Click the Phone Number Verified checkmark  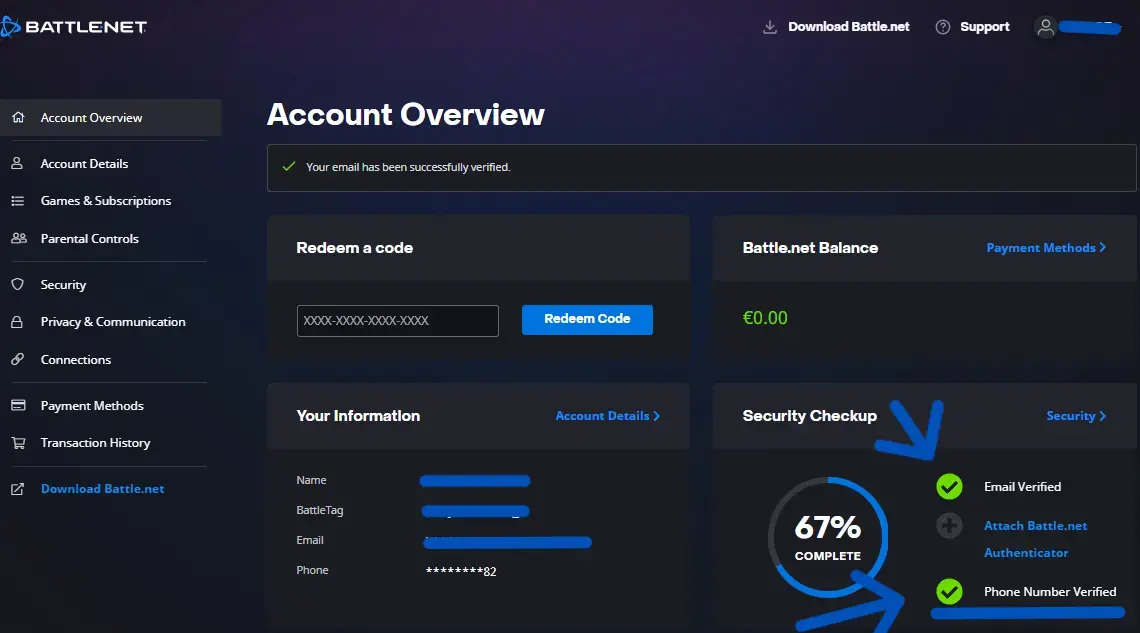(948, 591)
